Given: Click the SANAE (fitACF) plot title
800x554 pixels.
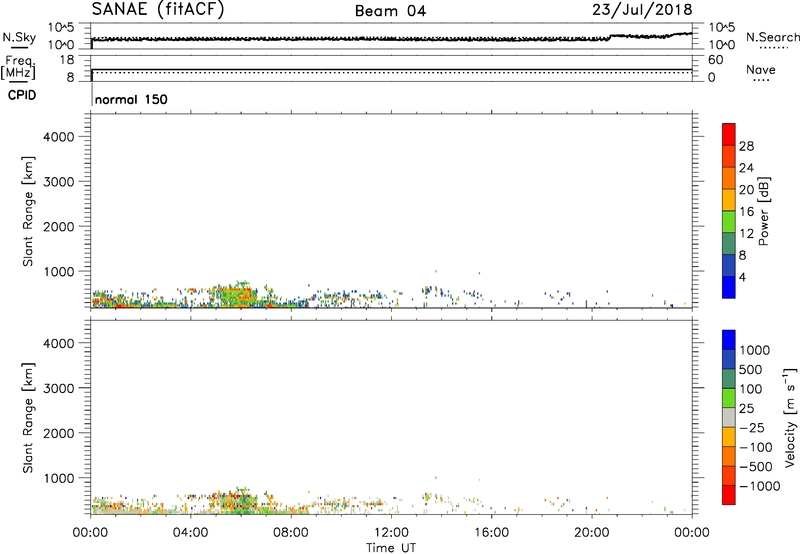Looking at the screenshot, I should pyautogui.click(x=158, y=9).
